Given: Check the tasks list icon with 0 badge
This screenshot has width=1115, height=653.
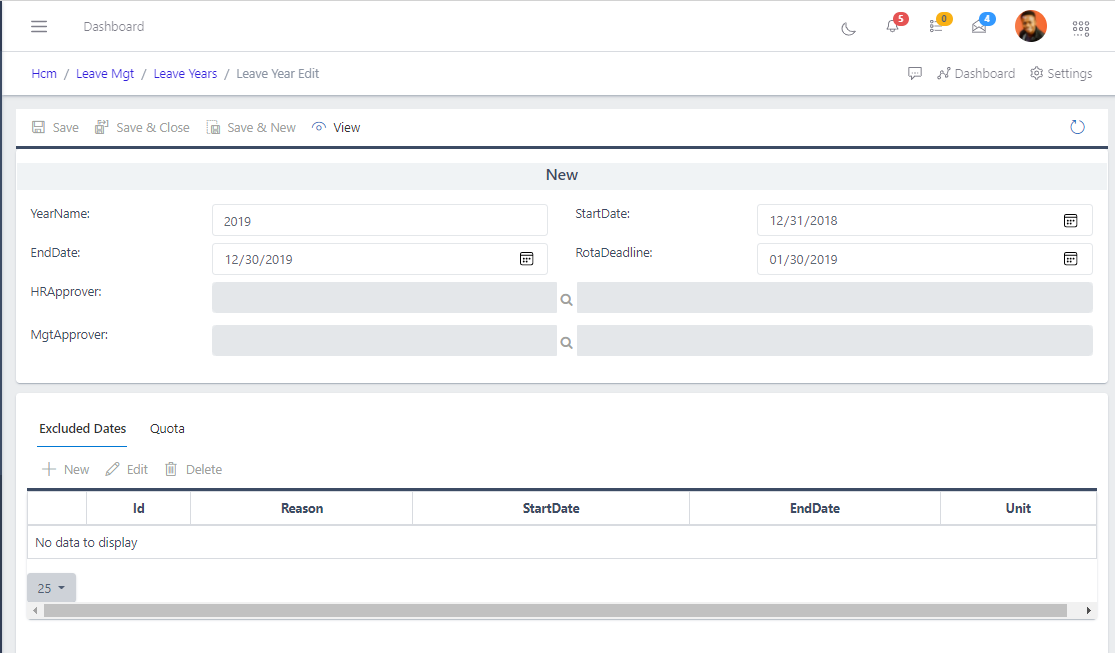Looking at the screenshot, I should pos(936,28).
